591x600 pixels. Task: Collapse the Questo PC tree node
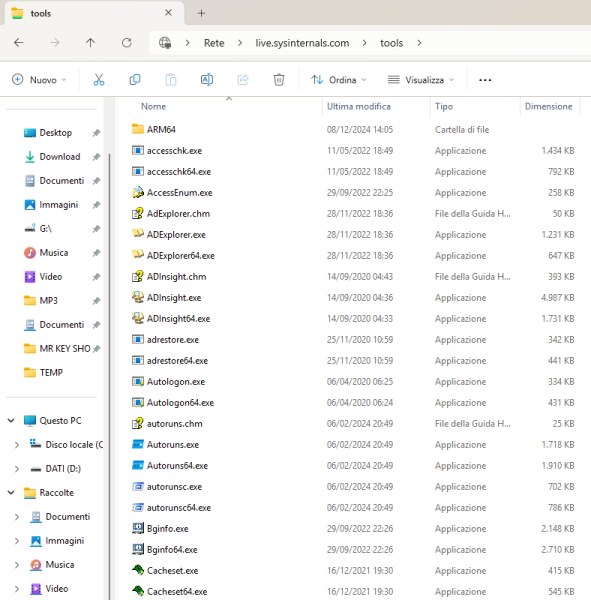pyautogui.click(x=11, y=421)
